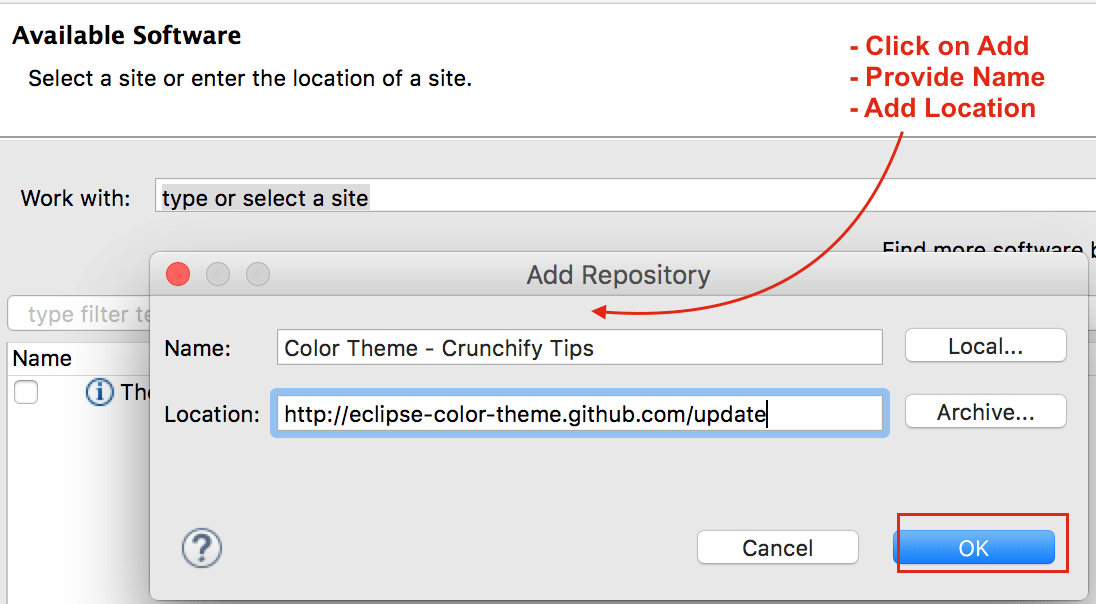The width and height of the screenshot is (1096, 604).
Task: Browse local repositories with Local... button
Action: [x=985, y=345]
